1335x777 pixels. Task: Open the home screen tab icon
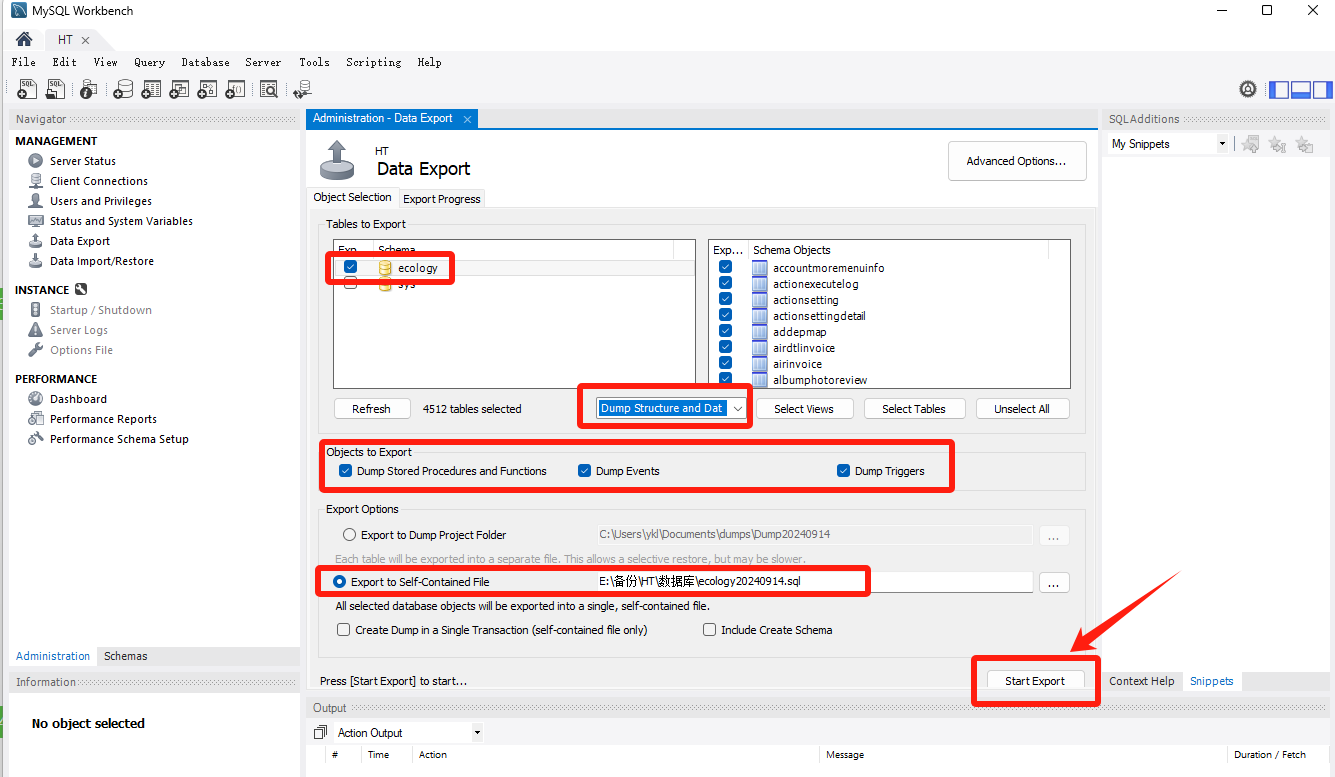pyautogui.click(x=24, y=40)
